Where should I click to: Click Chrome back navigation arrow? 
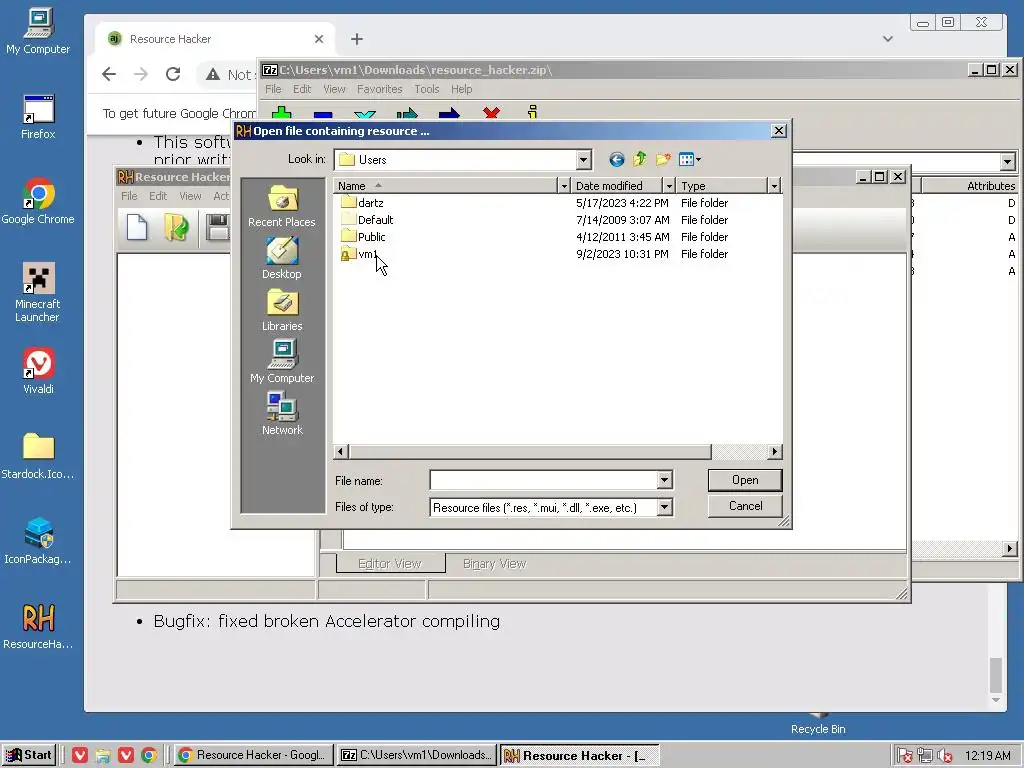pyautogui.click(x=109, y=74)
